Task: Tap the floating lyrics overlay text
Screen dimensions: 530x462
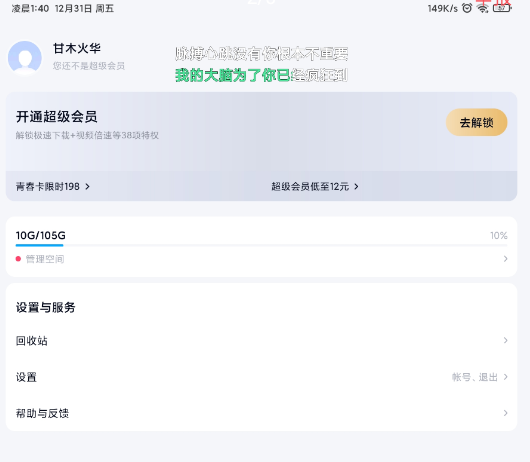Action: point(261,65)
